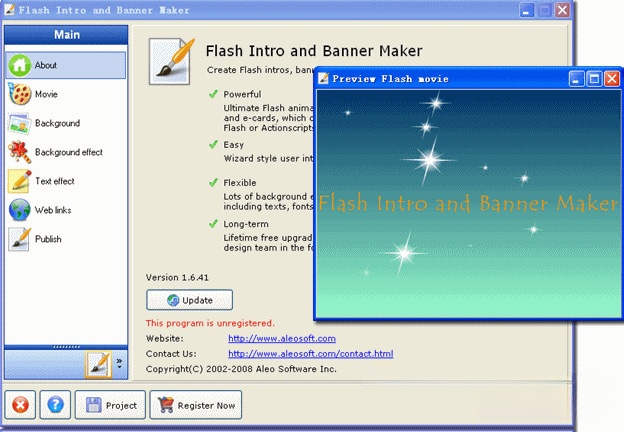Click the film reel Movie icon
624x432 pixels.
(x=19, y=94)
